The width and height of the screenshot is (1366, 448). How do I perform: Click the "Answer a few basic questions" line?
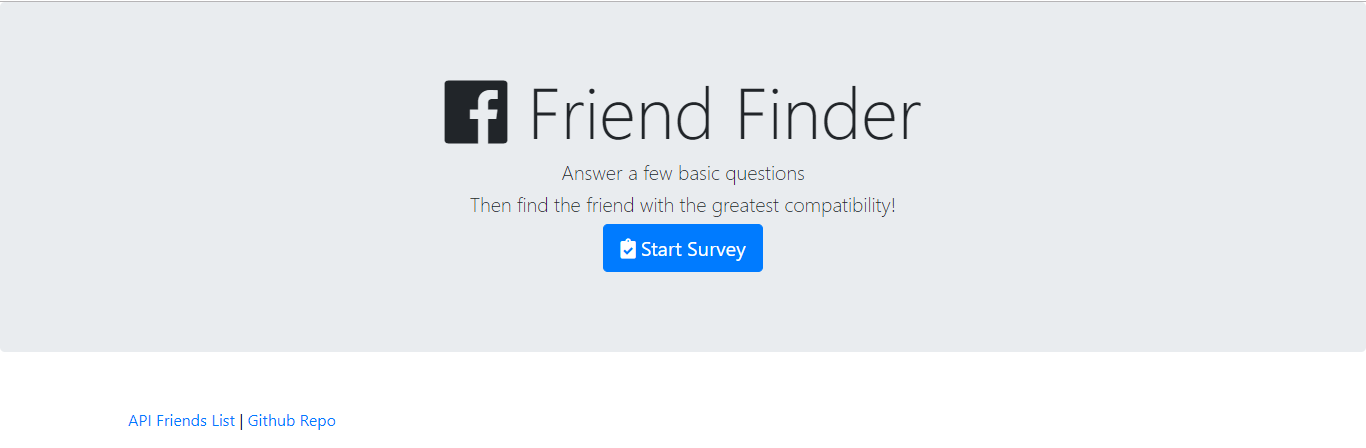tap(683, 174)
